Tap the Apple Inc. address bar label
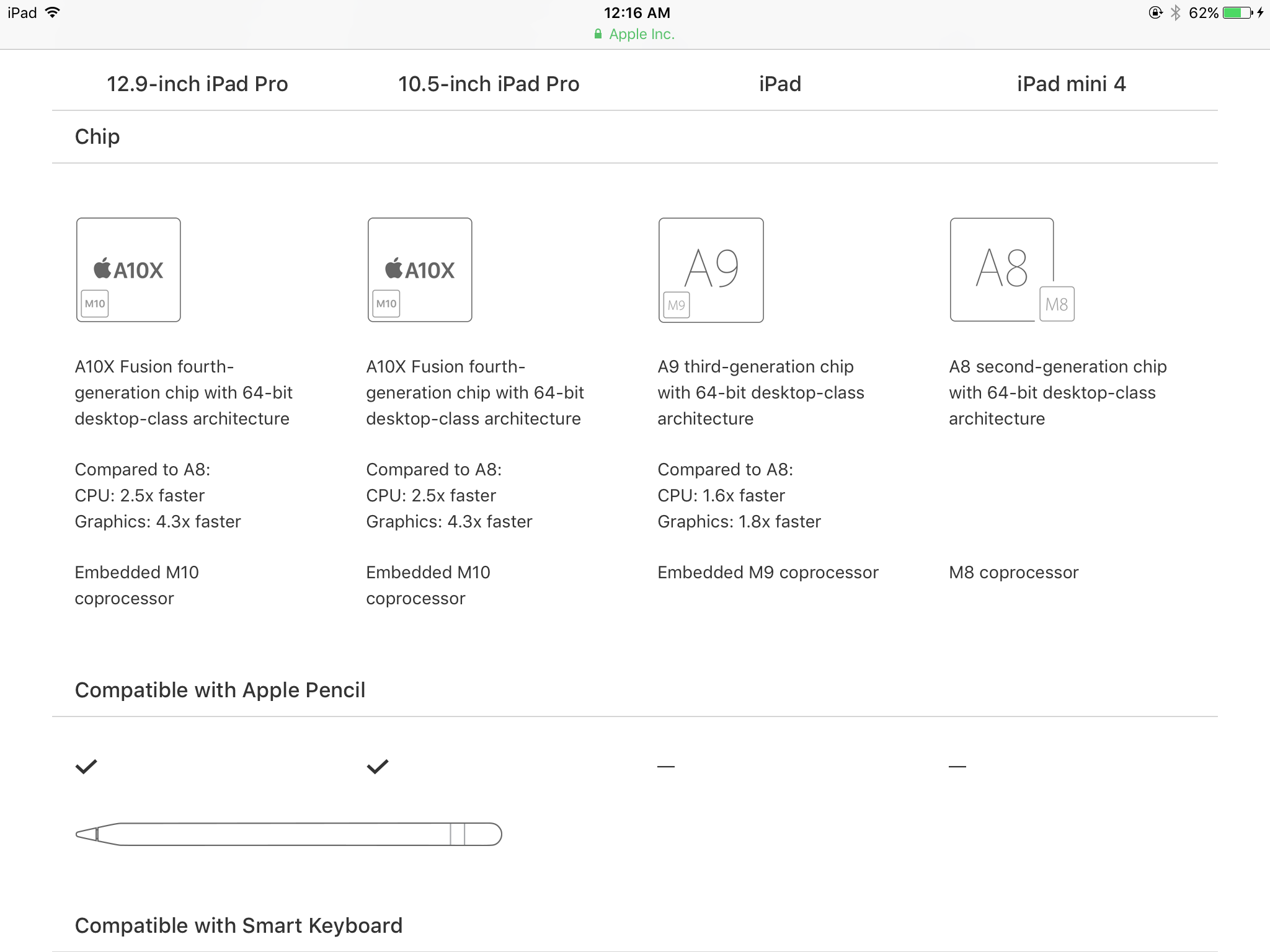Viewport: 1270px width, 952px height. click(x=642, y=34)
